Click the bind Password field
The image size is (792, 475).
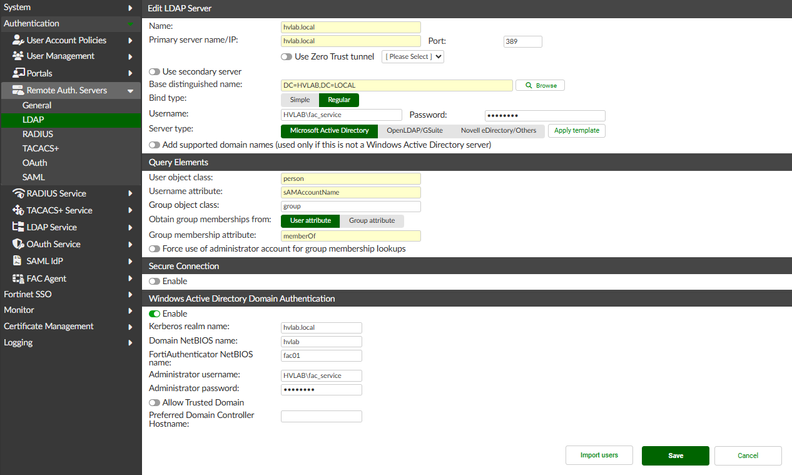545,116
